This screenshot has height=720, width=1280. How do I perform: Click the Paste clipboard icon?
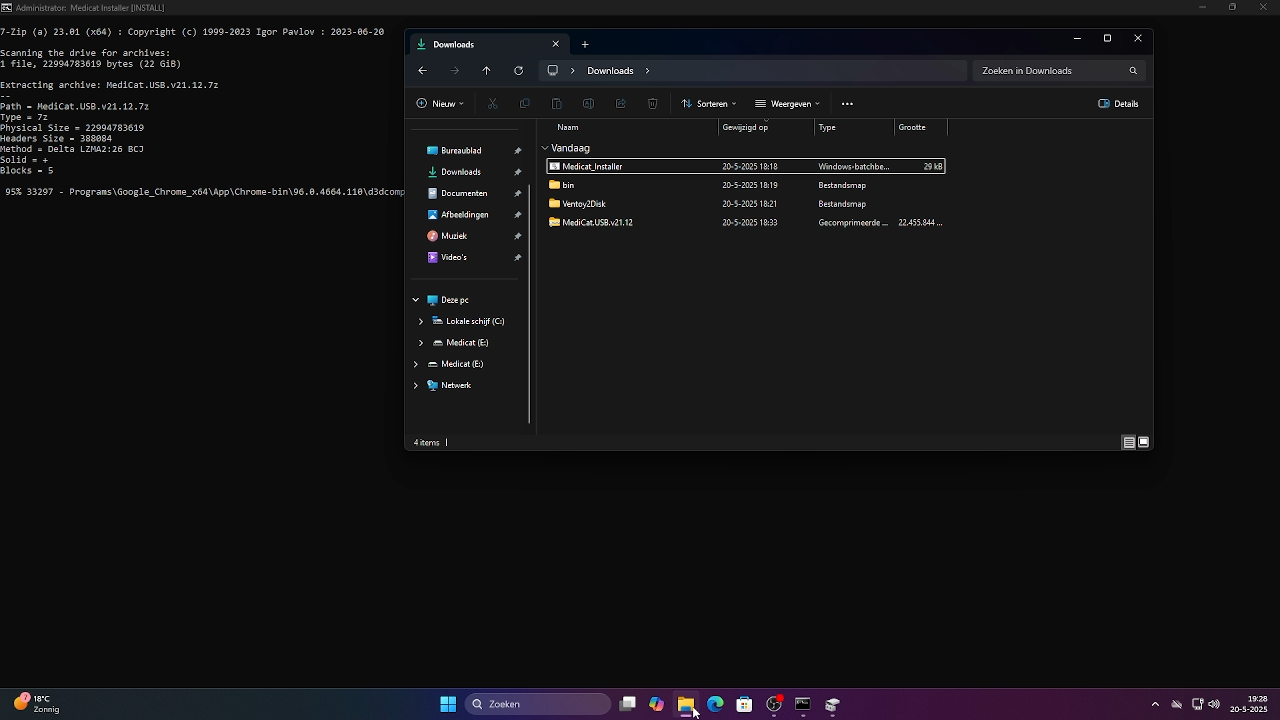pos(556,104)
